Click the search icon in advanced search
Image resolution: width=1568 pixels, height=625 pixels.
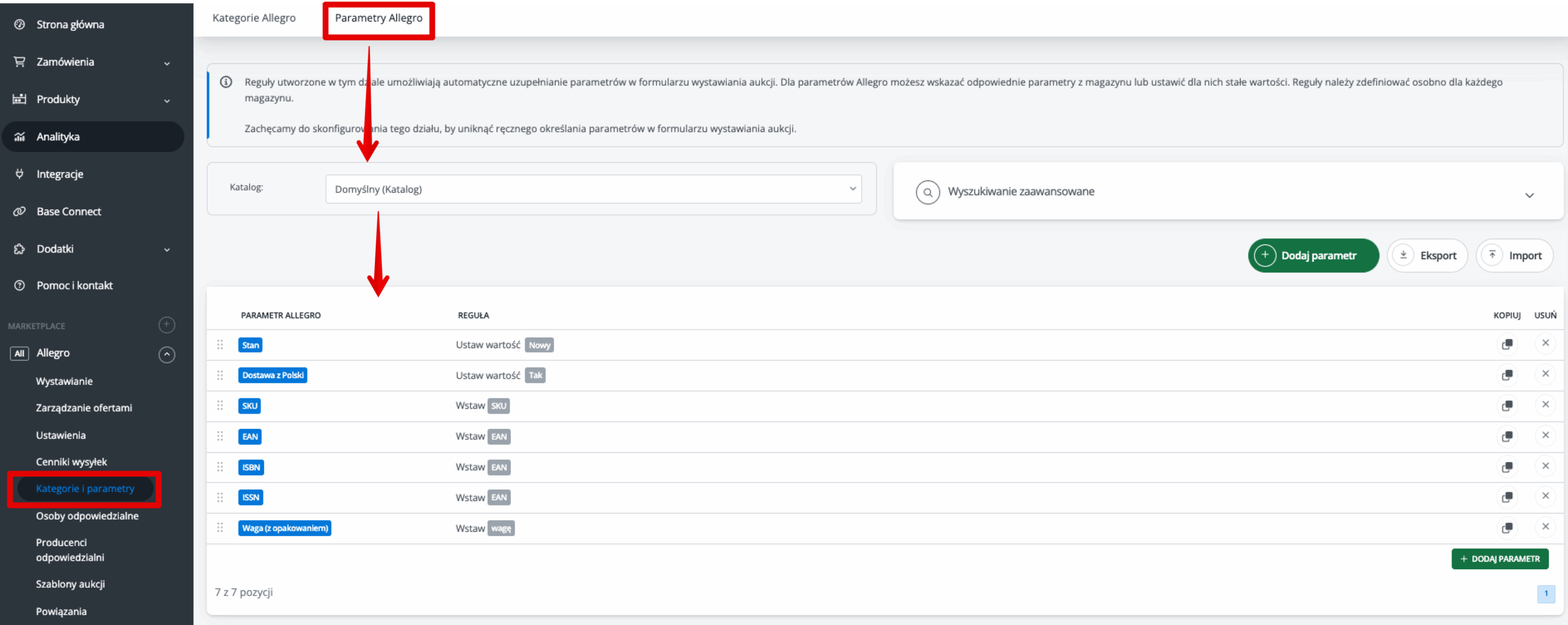[927, 192]
